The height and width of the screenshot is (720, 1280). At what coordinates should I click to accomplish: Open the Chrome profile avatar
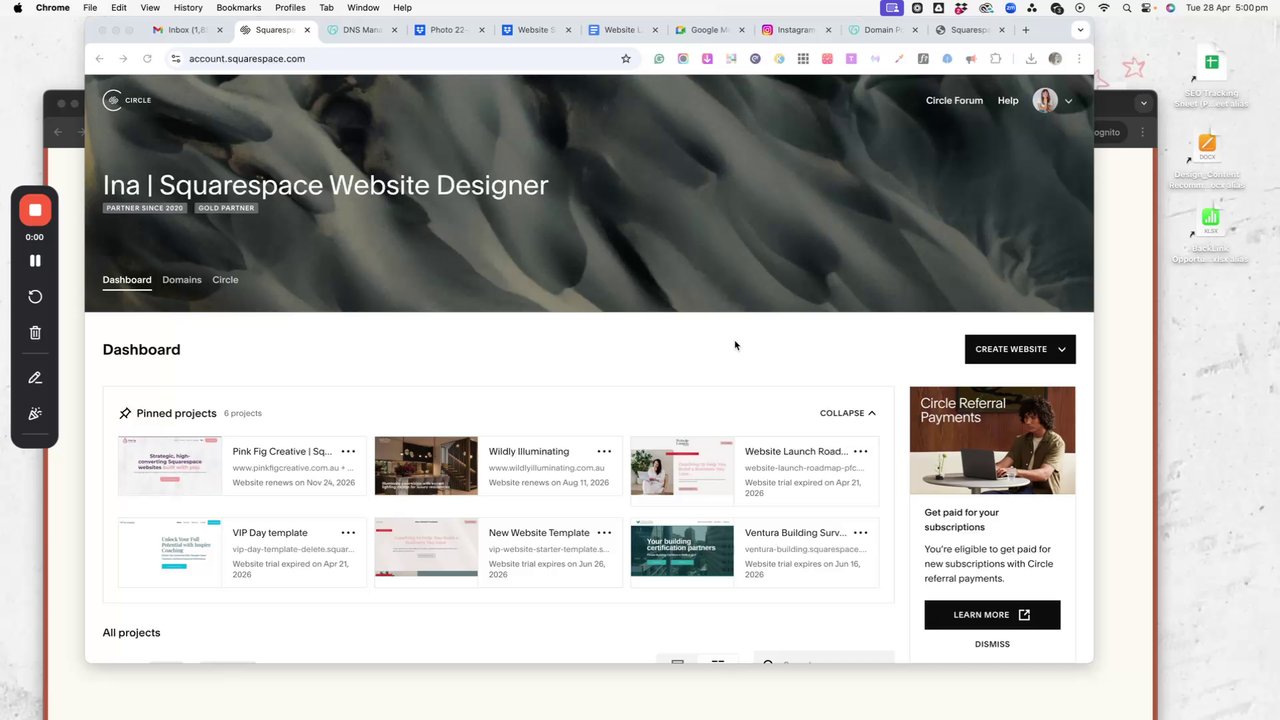(1055, 59)
